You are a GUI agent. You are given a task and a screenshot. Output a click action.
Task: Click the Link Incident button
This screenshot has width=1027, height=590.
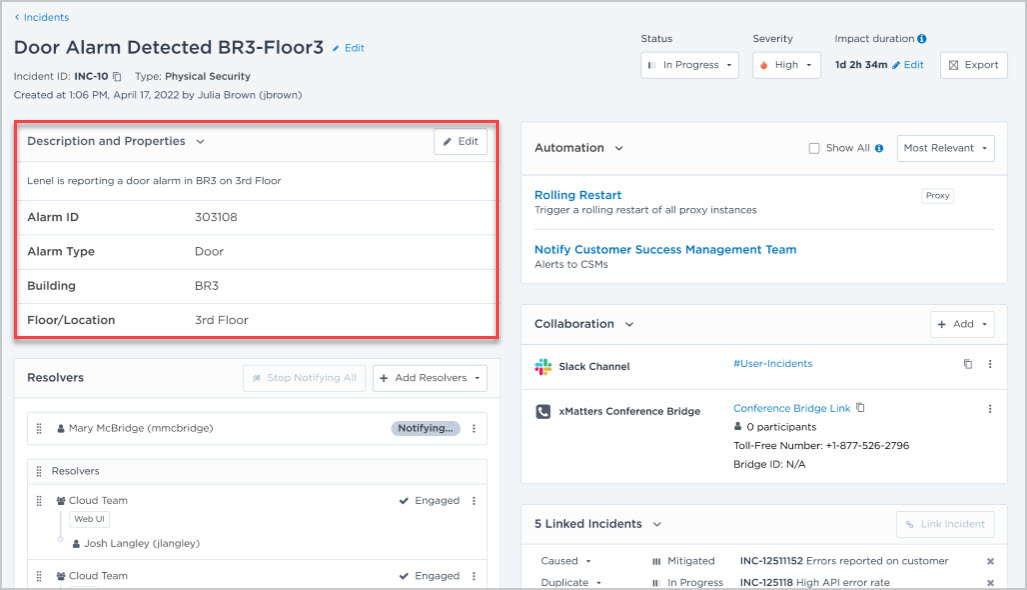pyautogui.click(x=945, y=524)
